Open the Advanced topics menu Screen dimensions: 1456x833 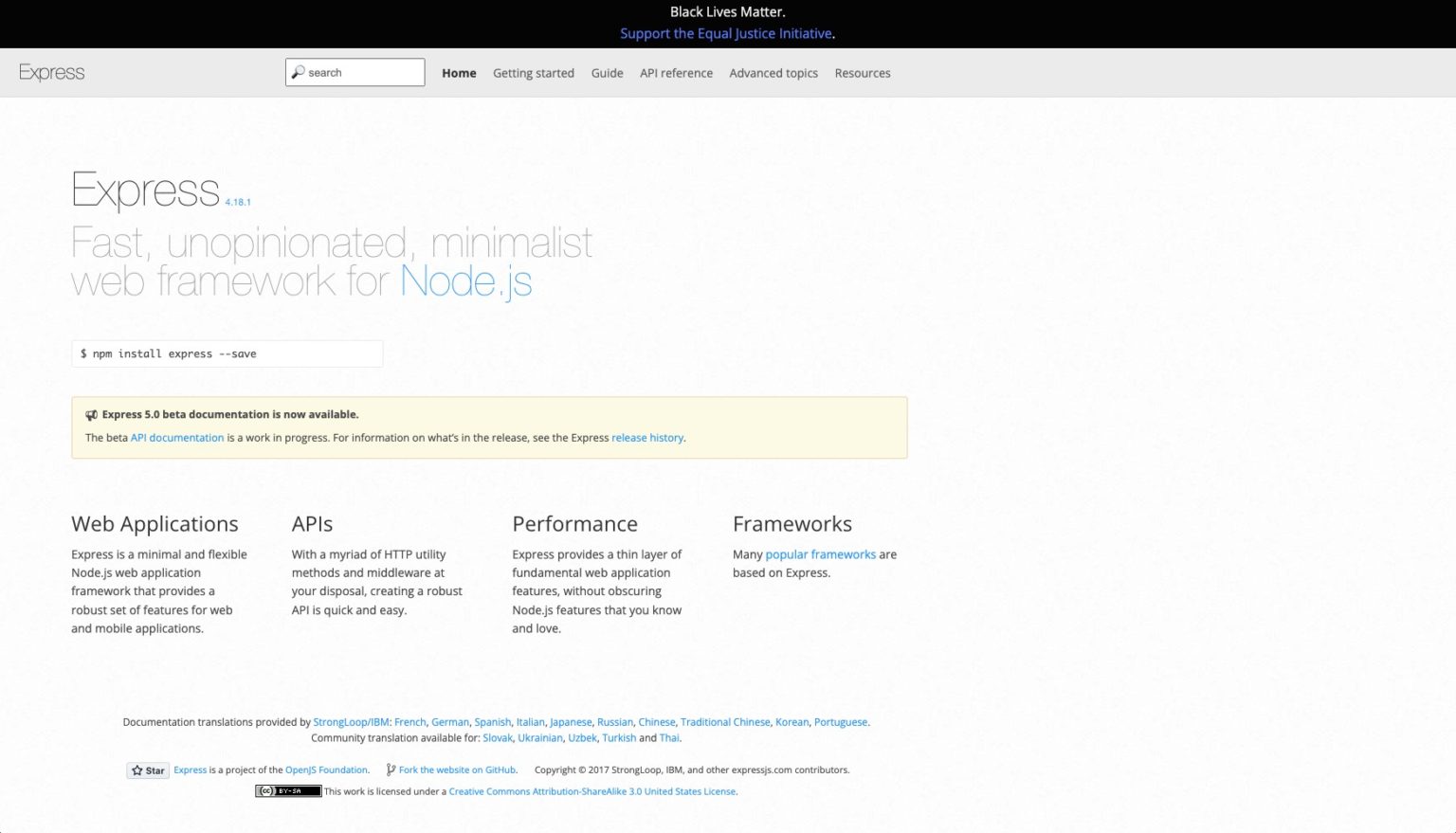[x=773, y=73]
